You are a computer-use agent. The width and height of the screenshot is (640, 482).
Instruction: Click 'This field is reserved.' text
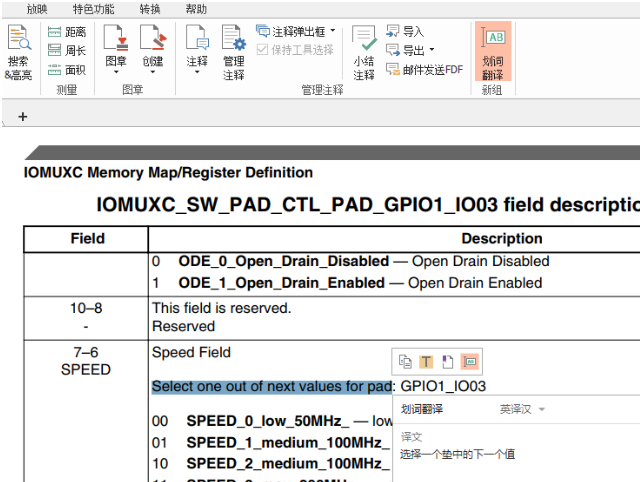(222, 308)
